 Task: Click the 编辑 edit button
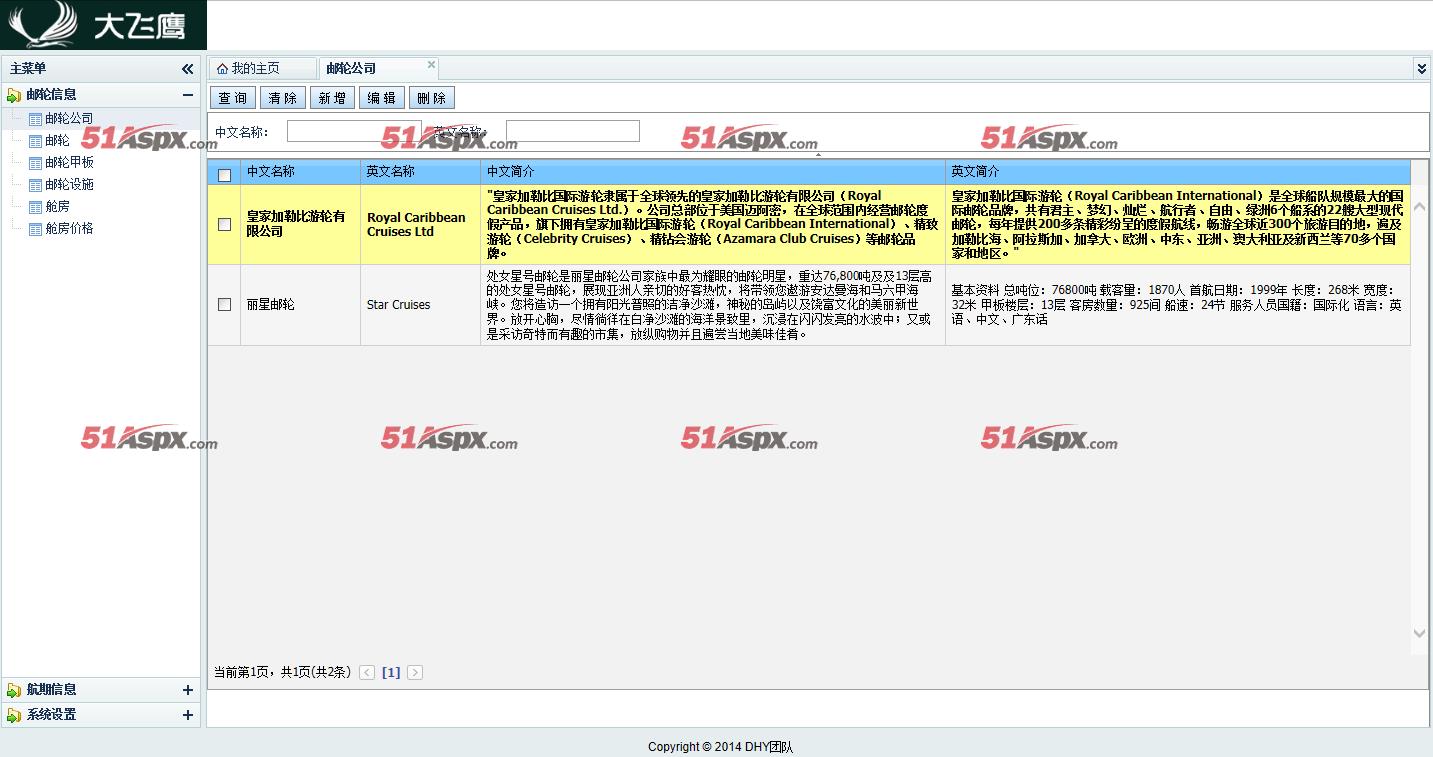pos(382,98)
